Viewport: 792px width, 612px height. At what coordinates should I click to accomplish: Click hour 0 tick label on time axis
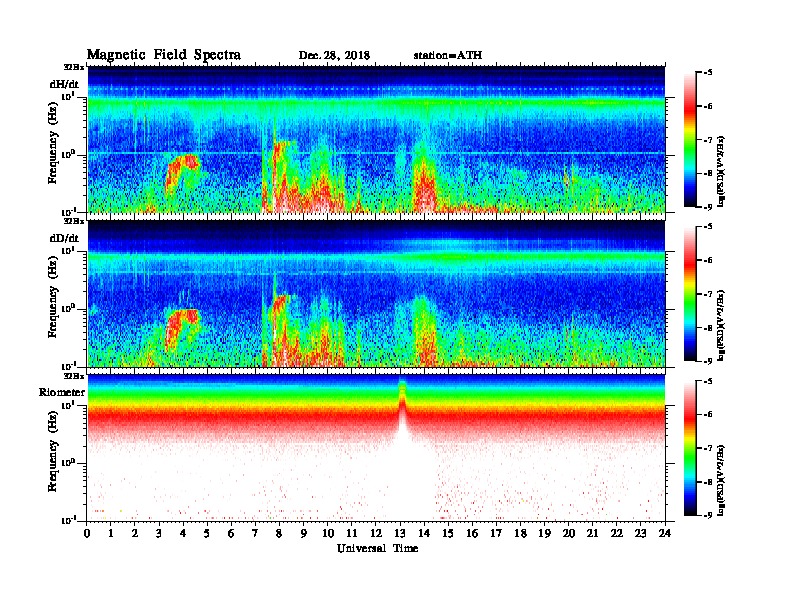[87, 534]
